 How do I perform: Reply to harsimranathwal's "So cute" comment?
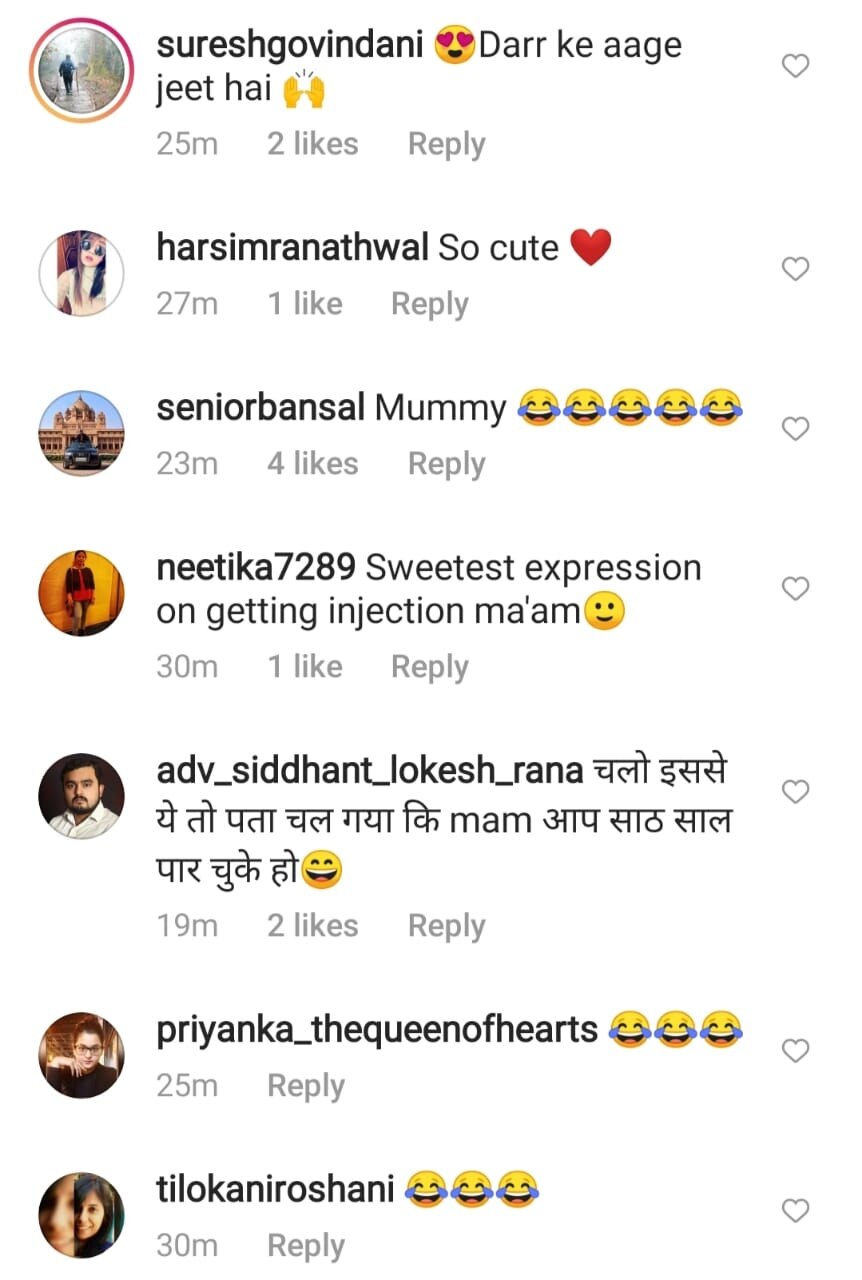(x=429, y=304)
